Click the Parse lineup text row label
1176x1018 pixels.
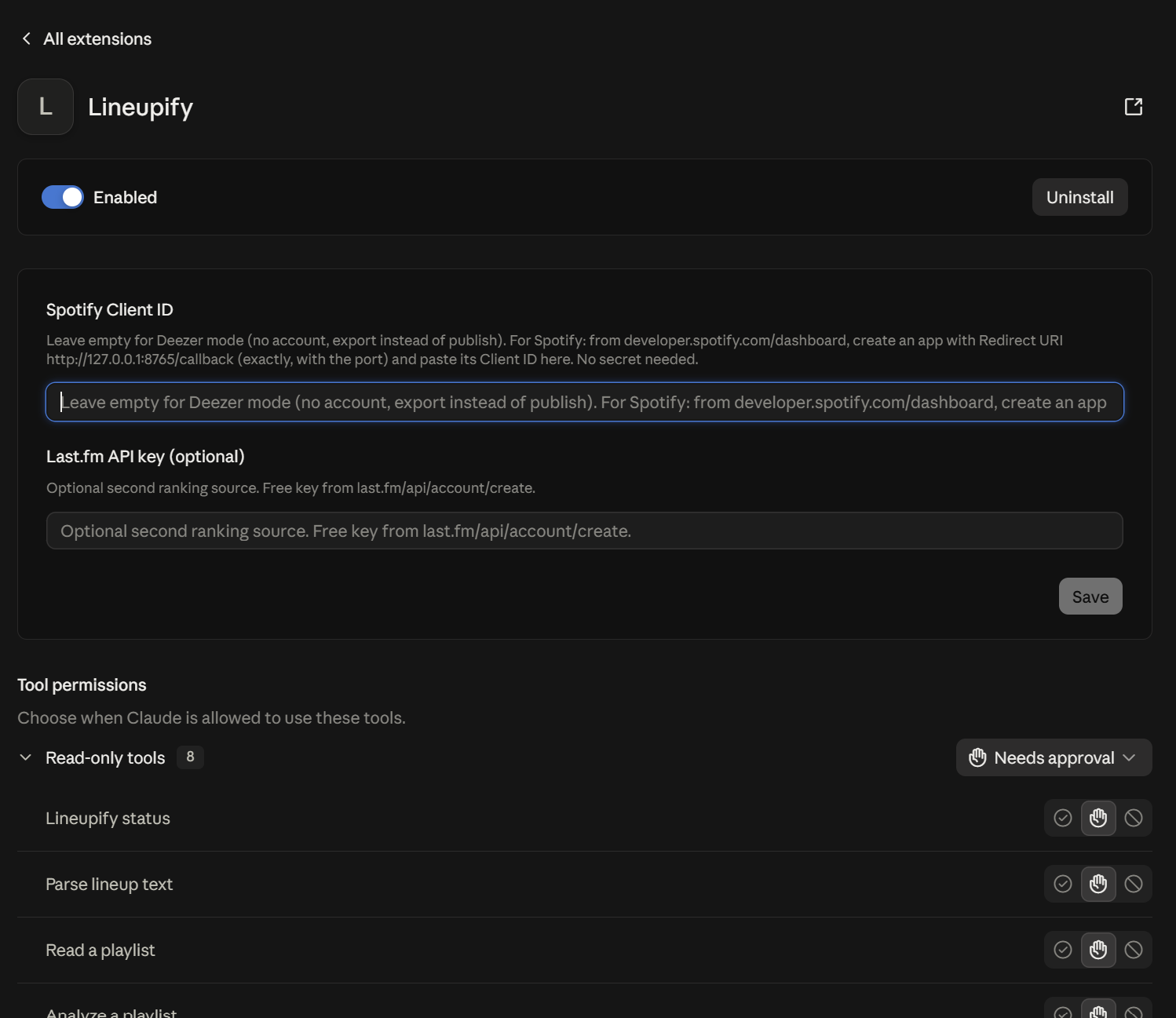[x=109, y=884]
